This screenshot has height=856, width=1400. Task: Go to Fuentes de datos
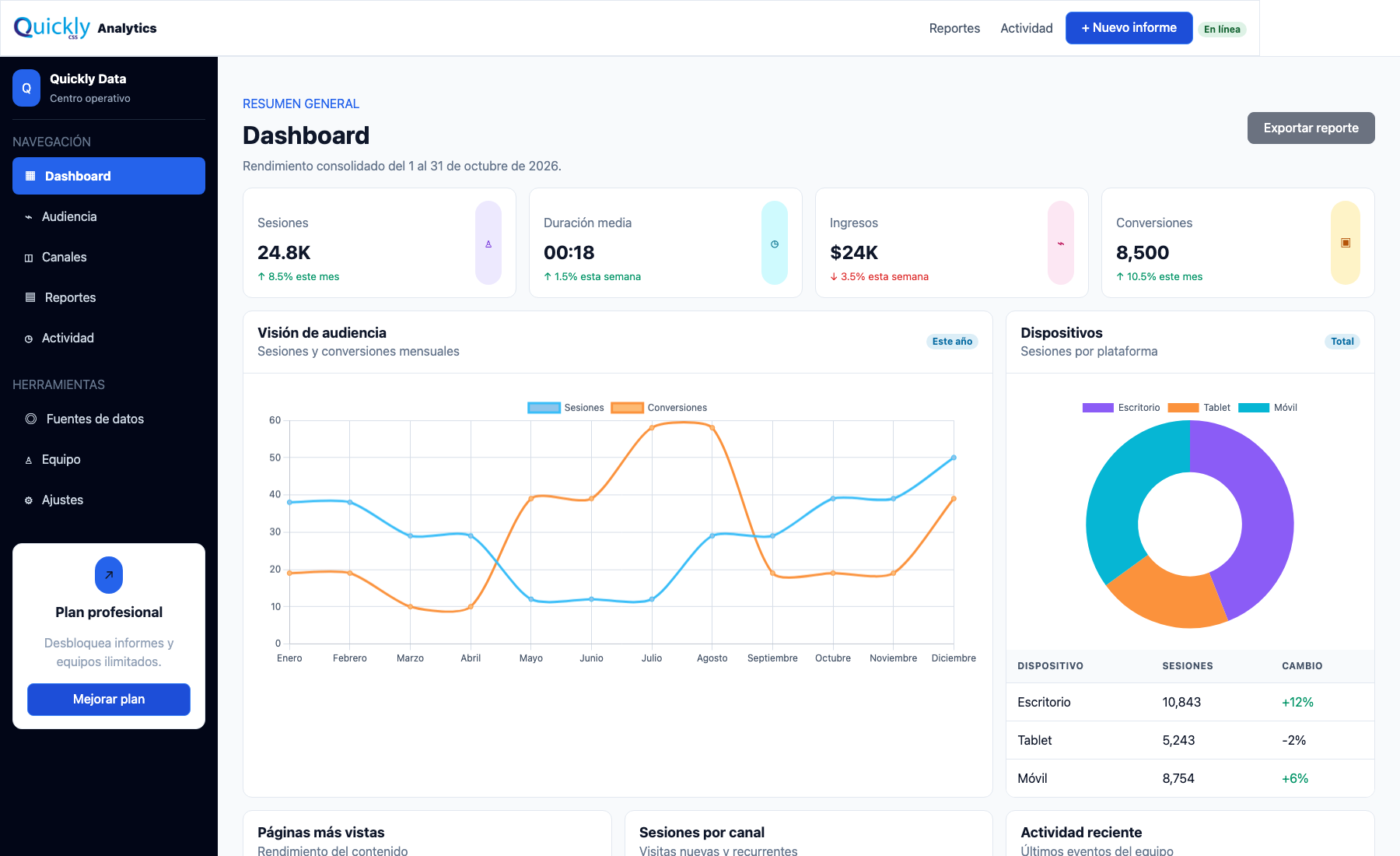[109, 419]
